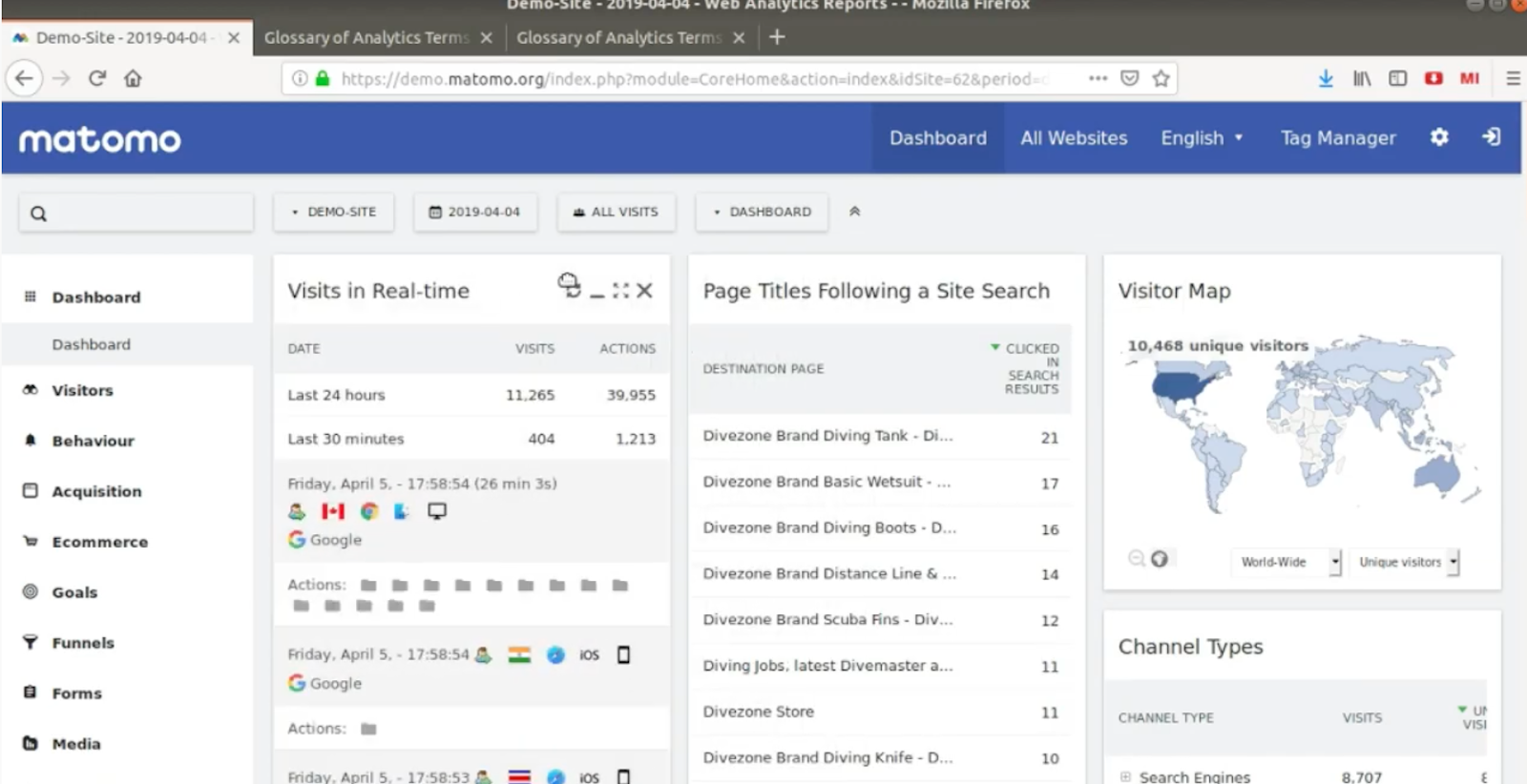
Task: Click the Firefox reload button
Action: click(x=97, y=78)
